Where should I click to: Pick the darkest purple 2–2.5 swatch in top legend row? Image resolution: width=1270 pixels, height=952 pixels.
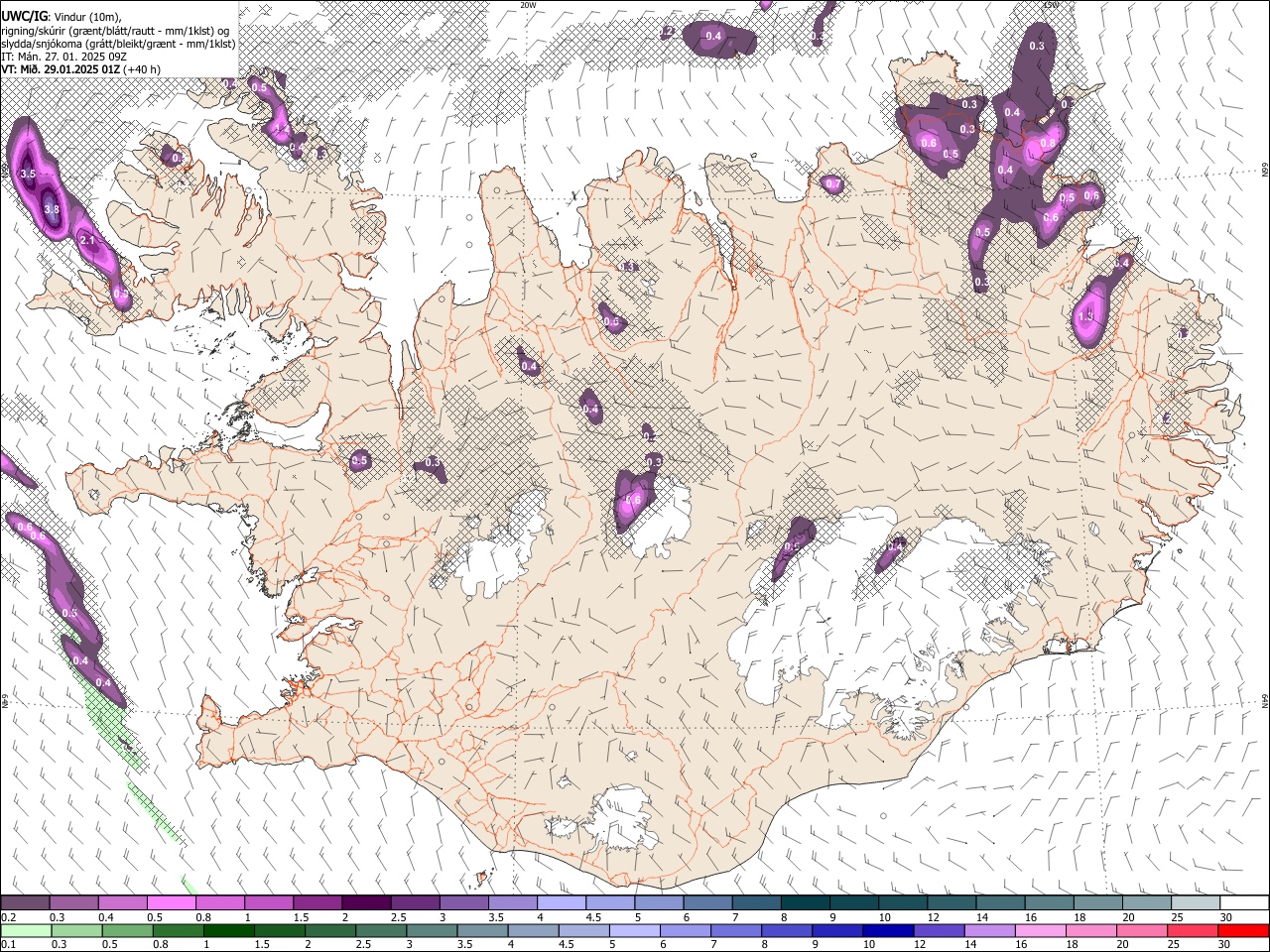[366, 902]
